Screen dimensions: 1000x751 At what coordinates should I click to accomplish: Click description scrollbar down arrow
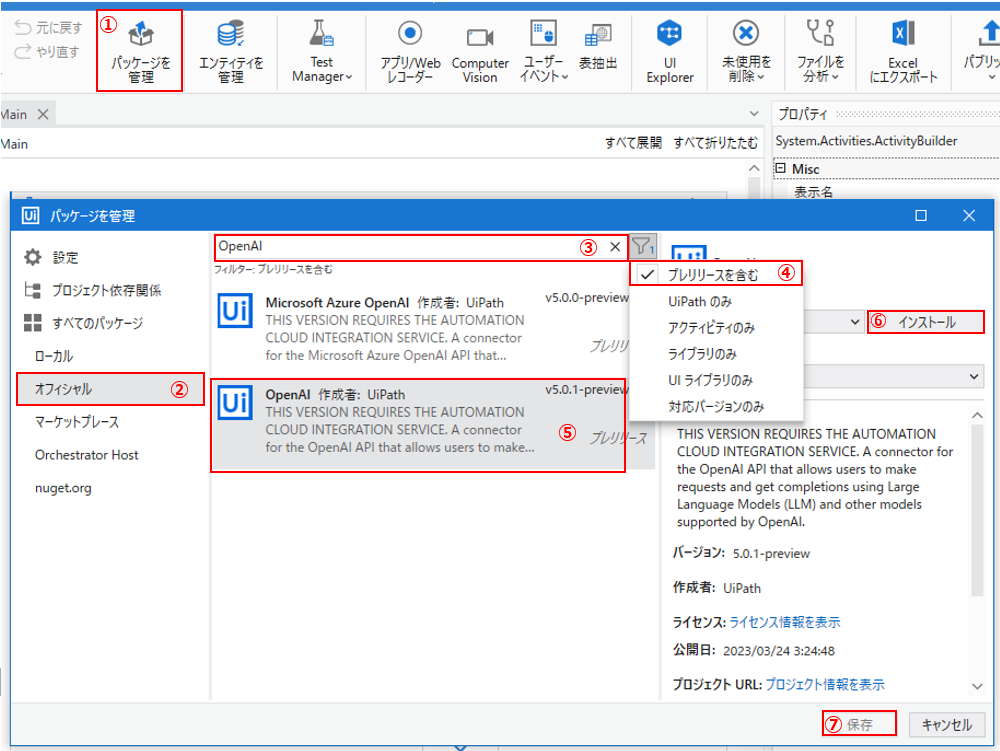(977, 687)
